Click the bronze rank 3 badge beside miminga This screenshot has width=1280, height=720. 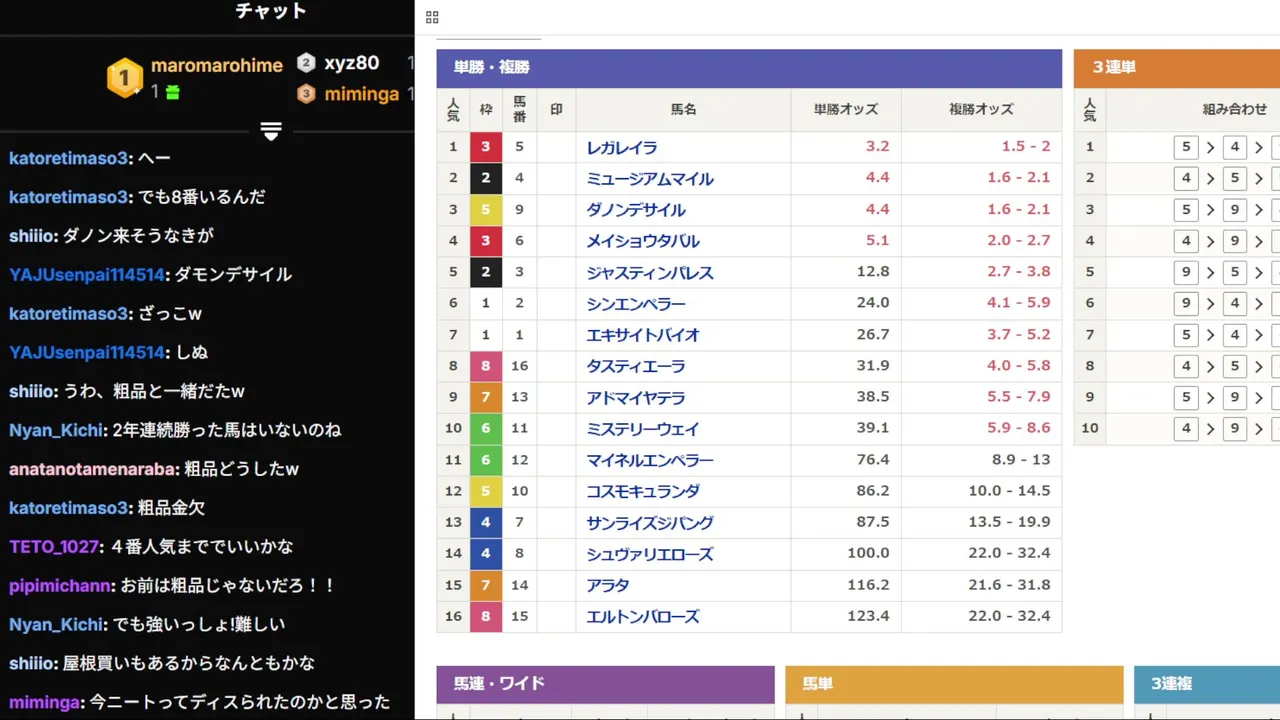click(x=306, y=94)
